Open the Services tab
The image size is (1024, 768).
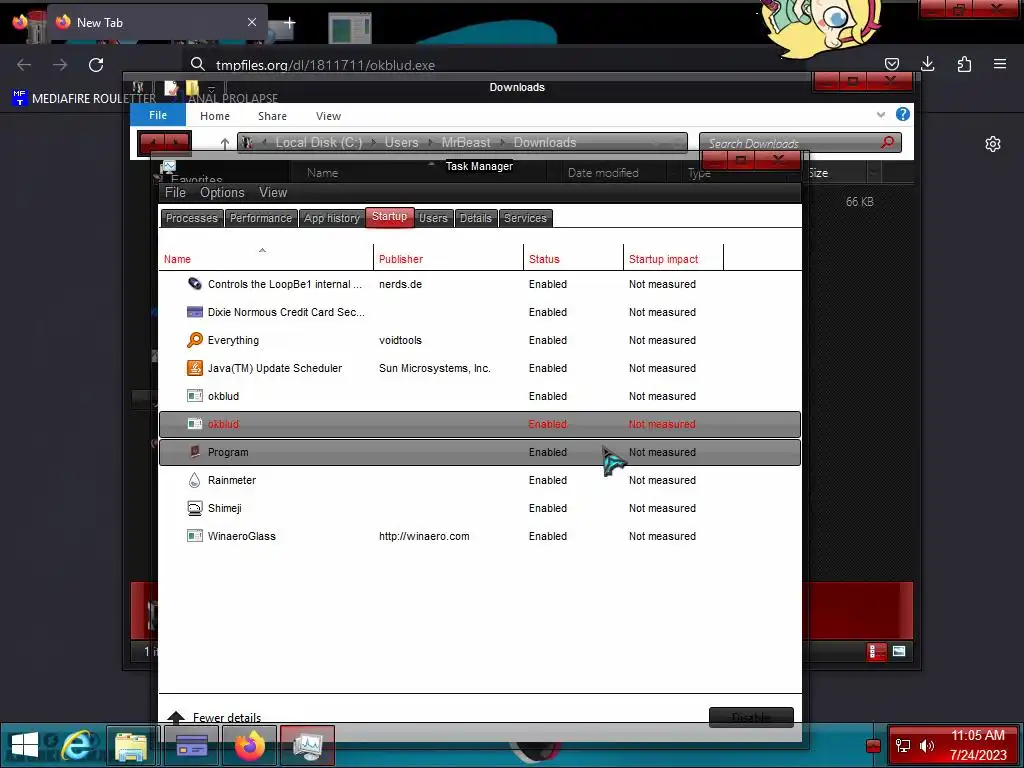click(525, 218)
